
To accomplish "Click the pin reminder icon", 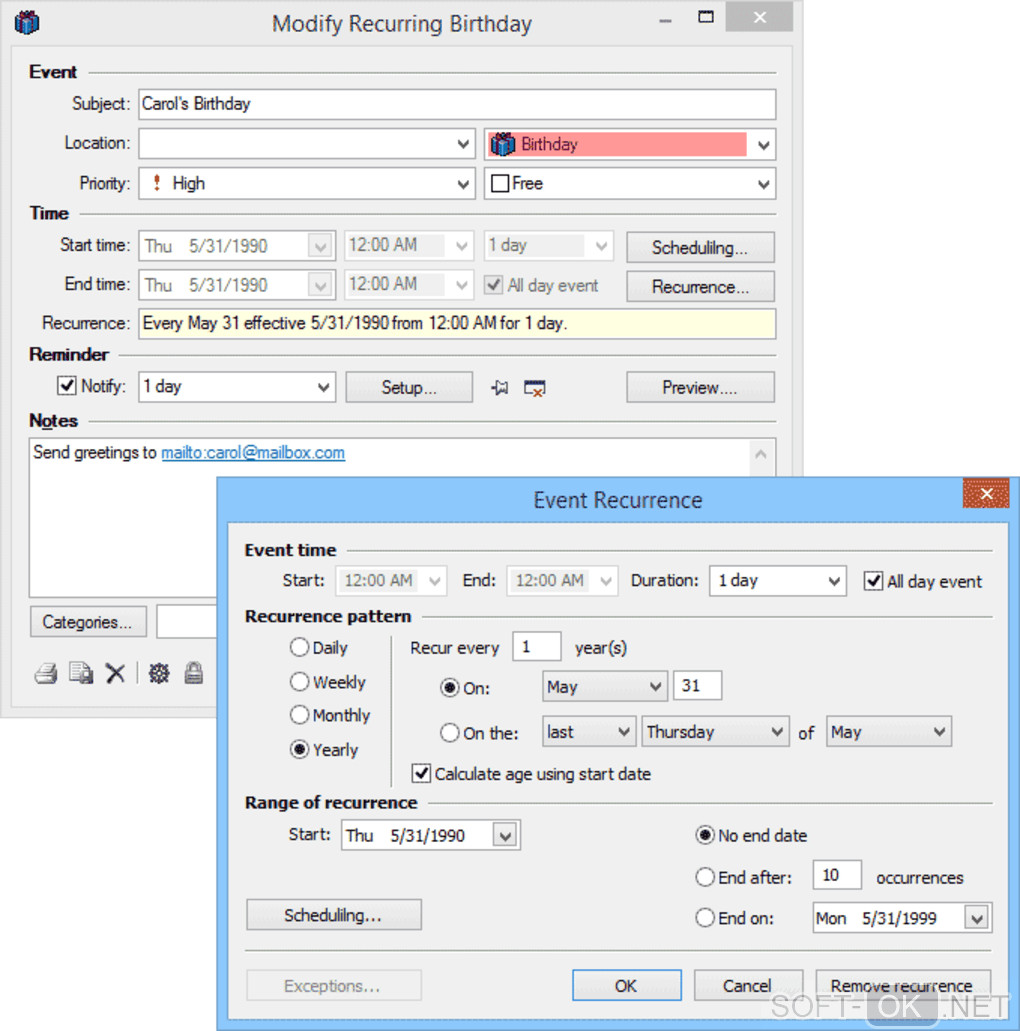I will [500, 387].
